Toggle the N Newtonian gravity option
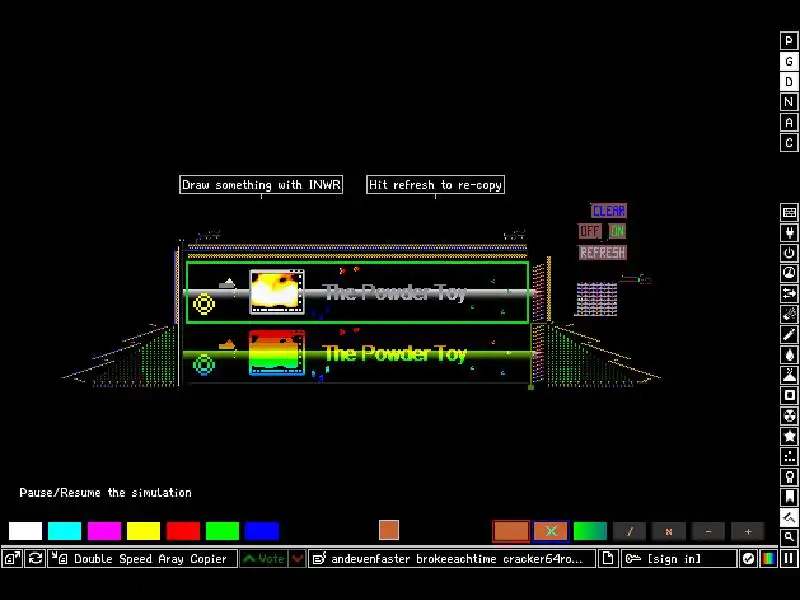This screenshot has height=600, width=800. click(789, 102)
